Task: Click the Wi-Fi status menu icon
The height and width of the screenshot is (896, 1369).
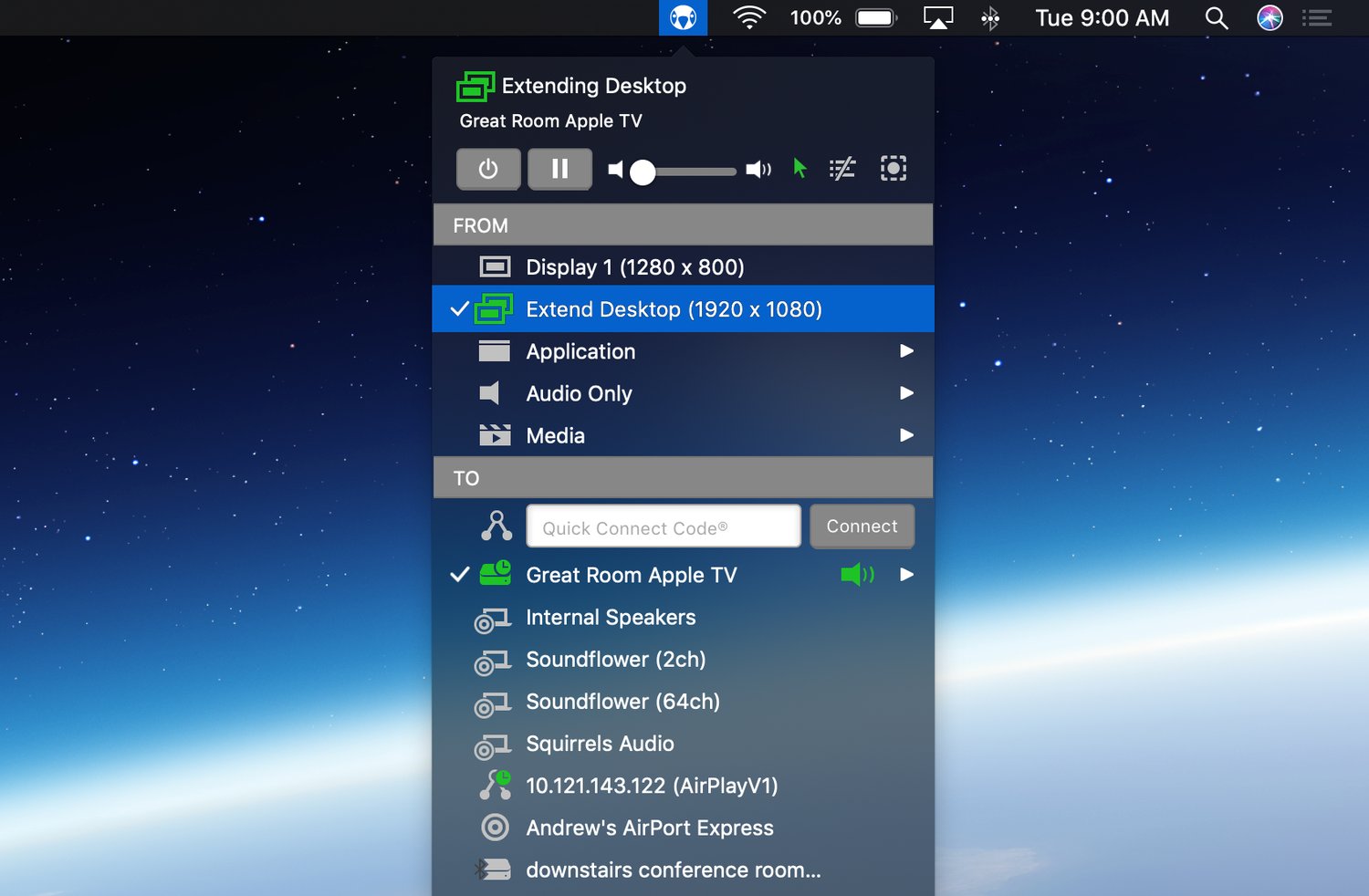Action: pyautogui.click(x=748, y=17)
